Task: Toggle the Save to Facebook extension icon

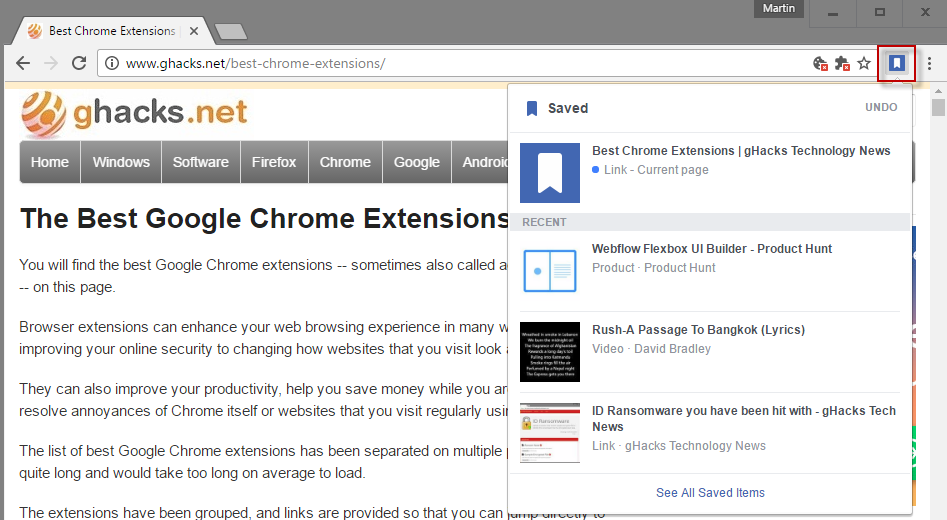Action: 897,63
